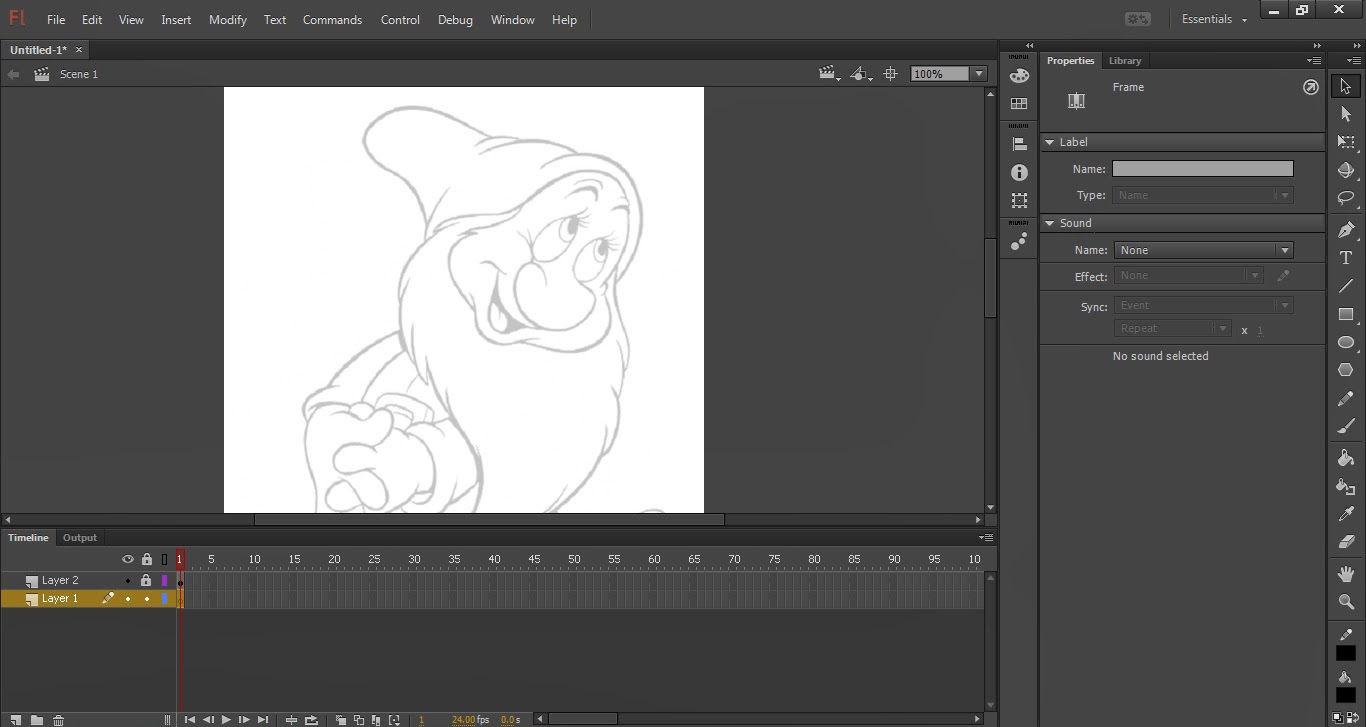Click the fill color black swatch
This screenshot has width=1366, height=727.
point(1346,695)
